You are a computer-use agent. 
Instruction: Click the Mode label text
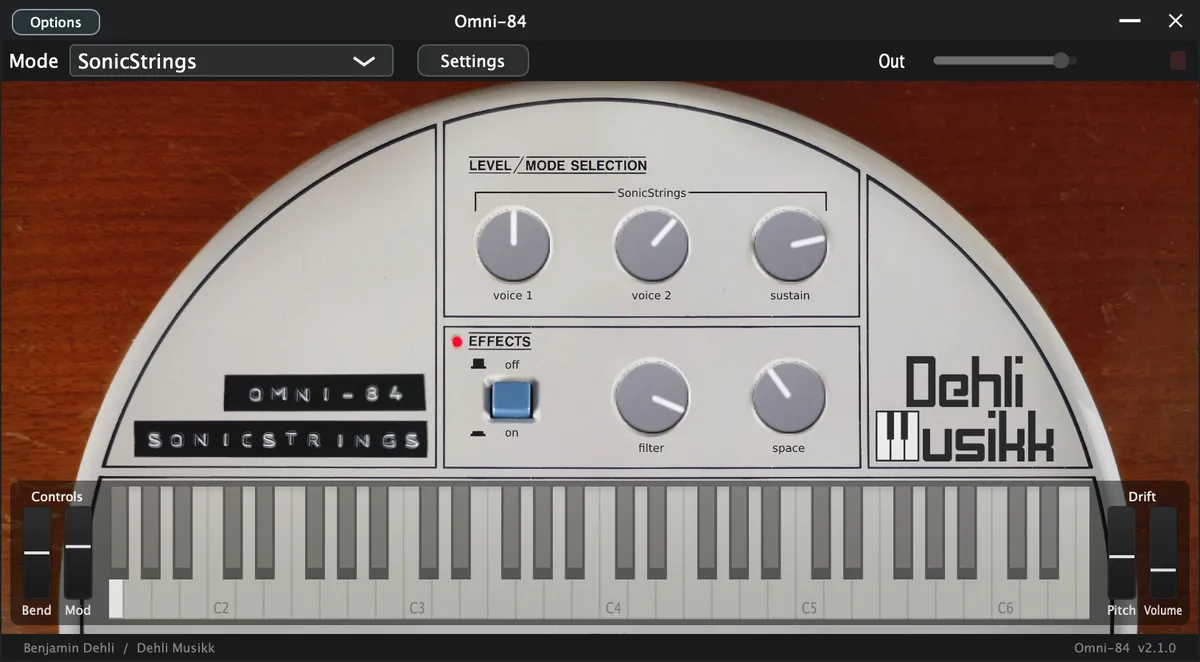point(34,61)
